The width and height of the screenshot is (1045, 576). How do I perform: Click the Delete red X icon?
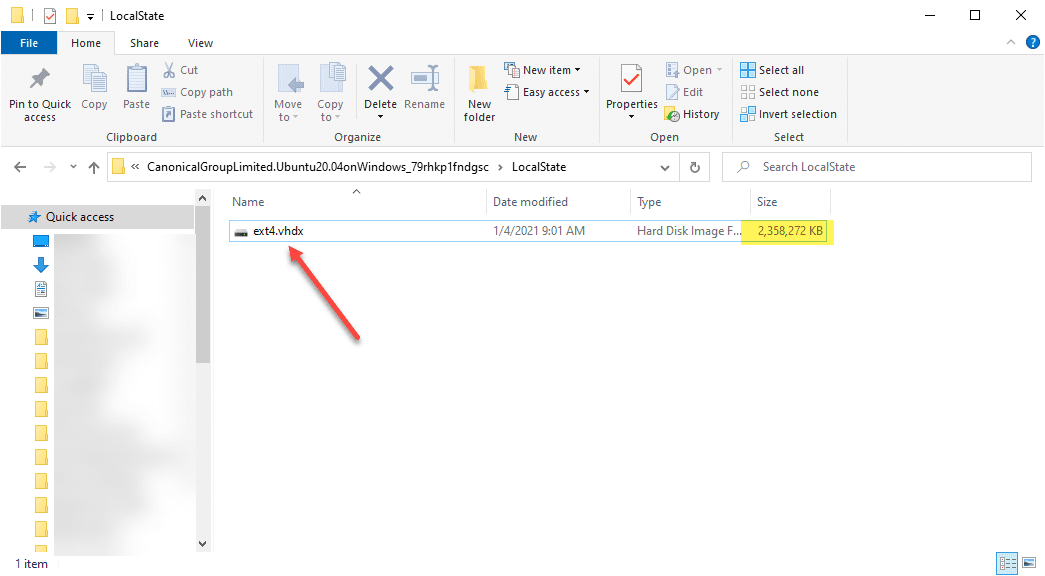[x=381, y=79]
